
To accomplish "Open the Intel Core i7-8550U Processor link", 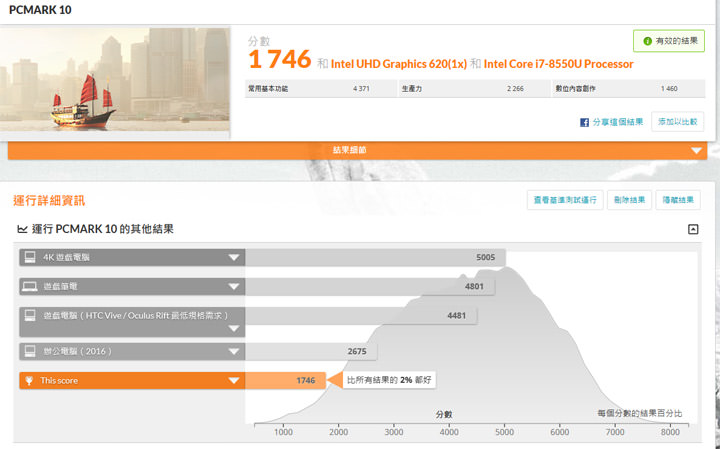I will 558,64.
